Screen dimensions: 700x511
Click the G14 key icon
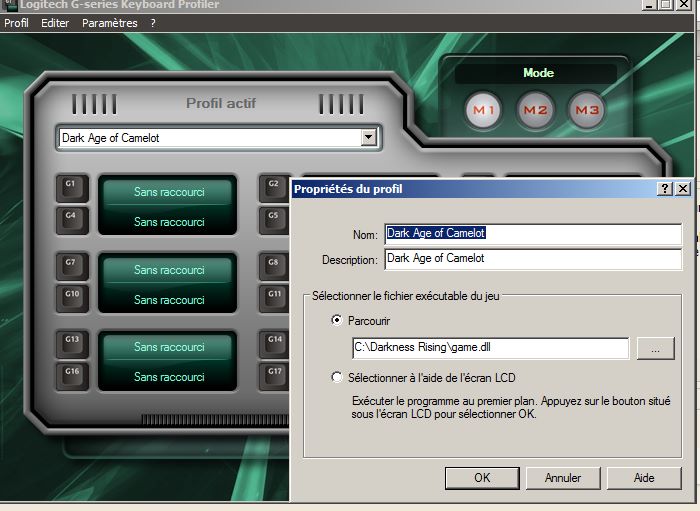point(274,344)
